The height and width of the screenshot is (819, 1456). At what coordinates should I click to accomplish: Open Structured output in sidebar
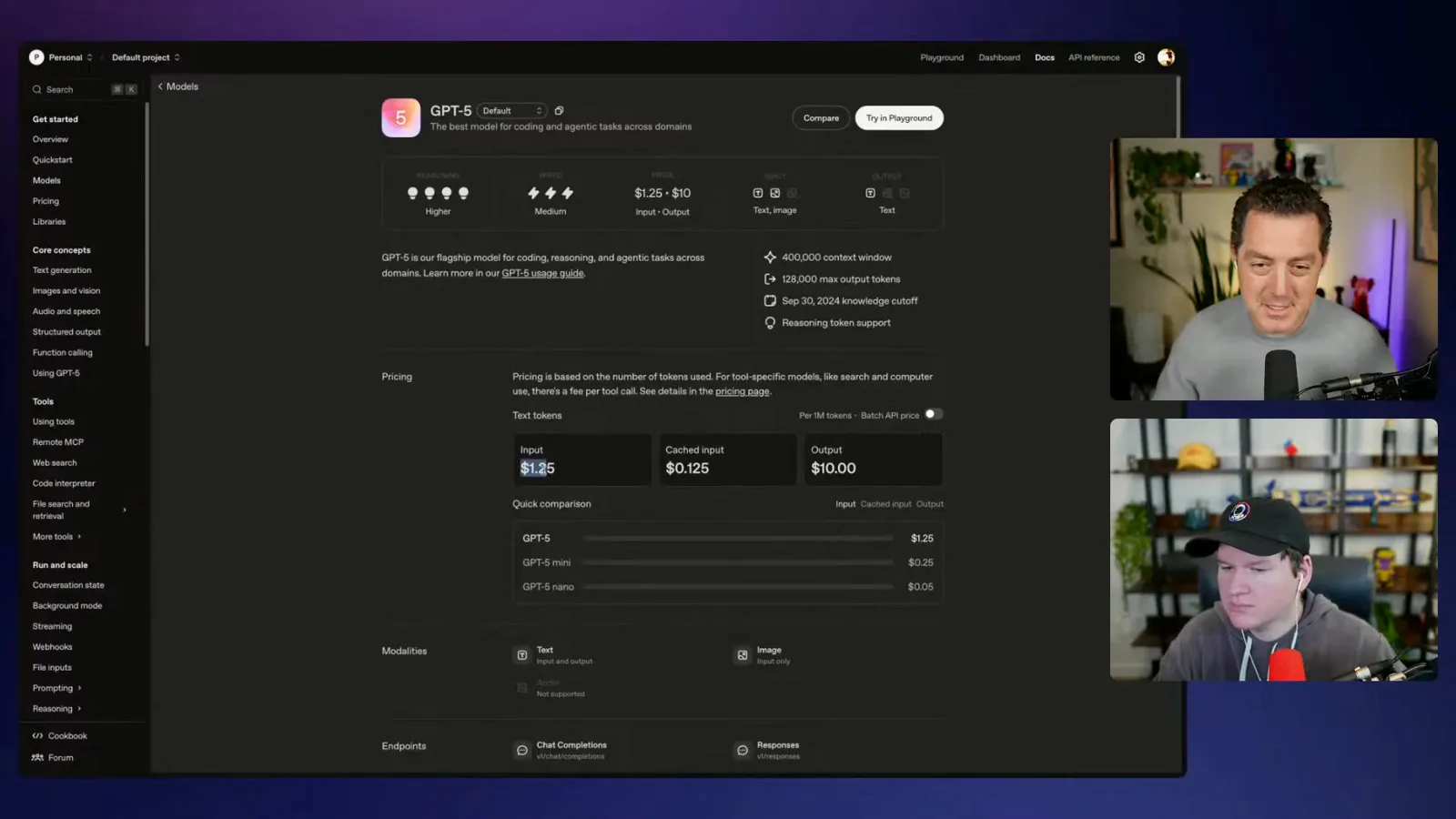point(66,332)
